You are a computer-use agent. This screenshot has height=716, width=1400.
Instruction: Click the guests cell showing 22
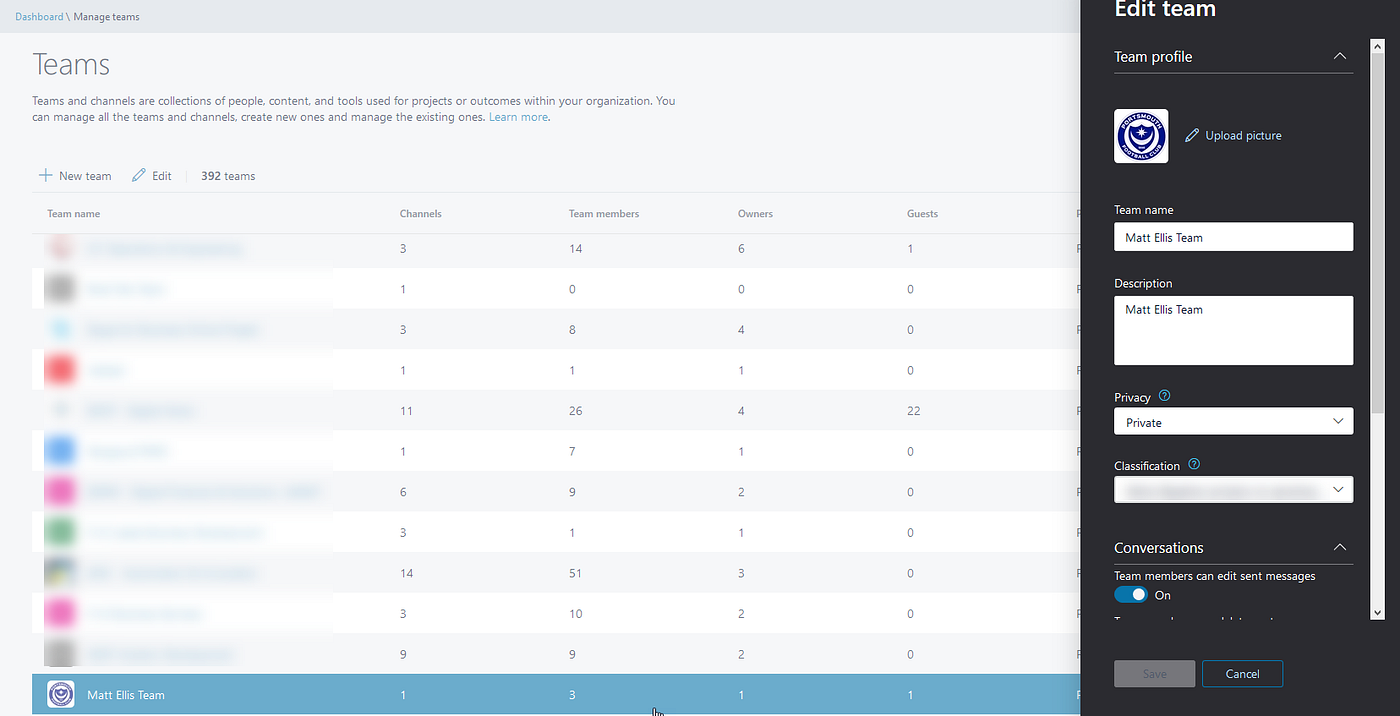coord(914,411)
